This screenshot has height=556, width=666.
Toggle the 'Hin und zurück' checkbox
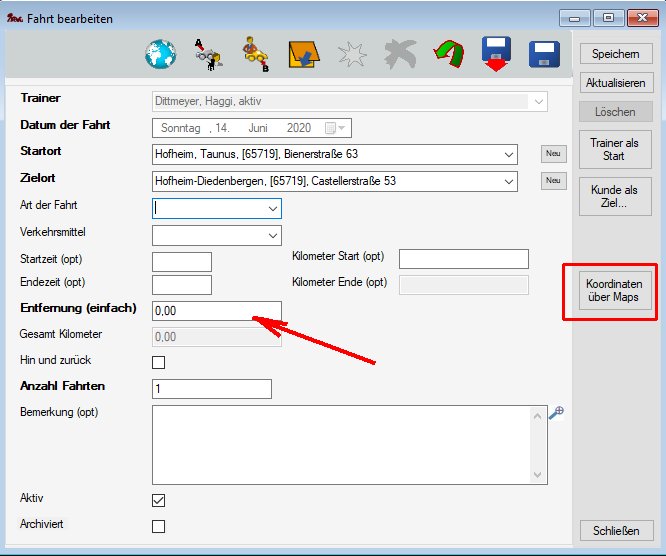tap(158, 362)
